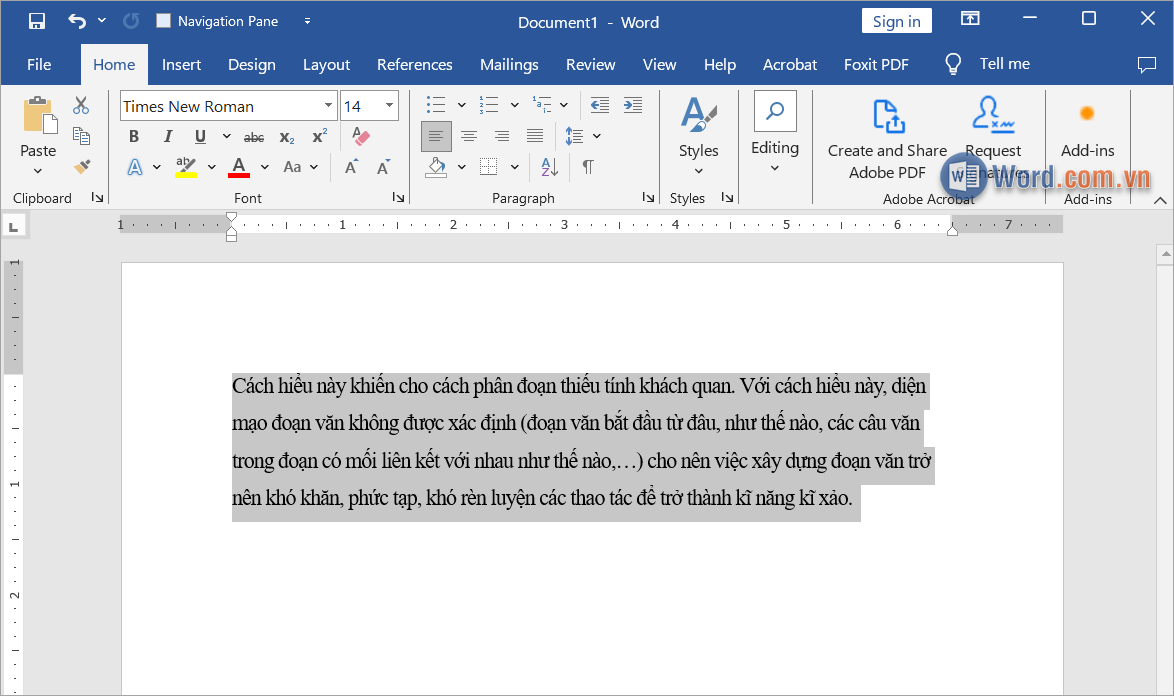Cut the selection with the scissors icon
The image size is (1174, 696).
(x=81, y=105)
